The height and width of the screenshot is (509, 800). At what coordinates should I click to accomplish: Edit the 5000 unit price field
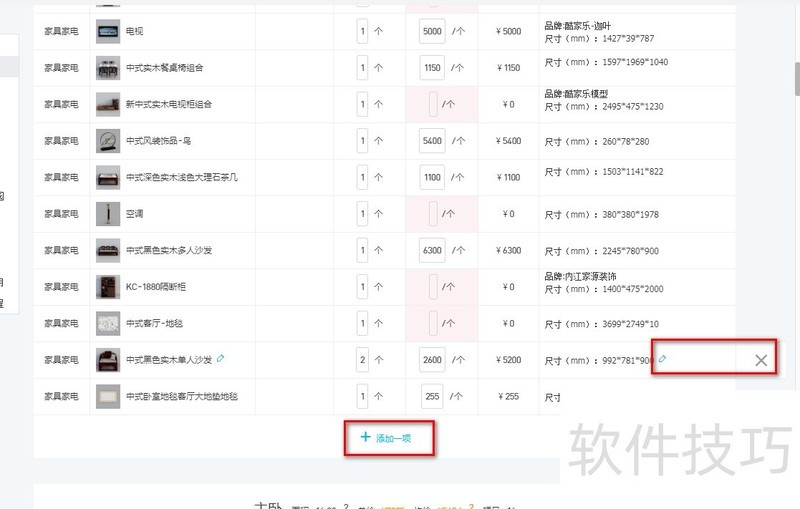pos(432,31)
